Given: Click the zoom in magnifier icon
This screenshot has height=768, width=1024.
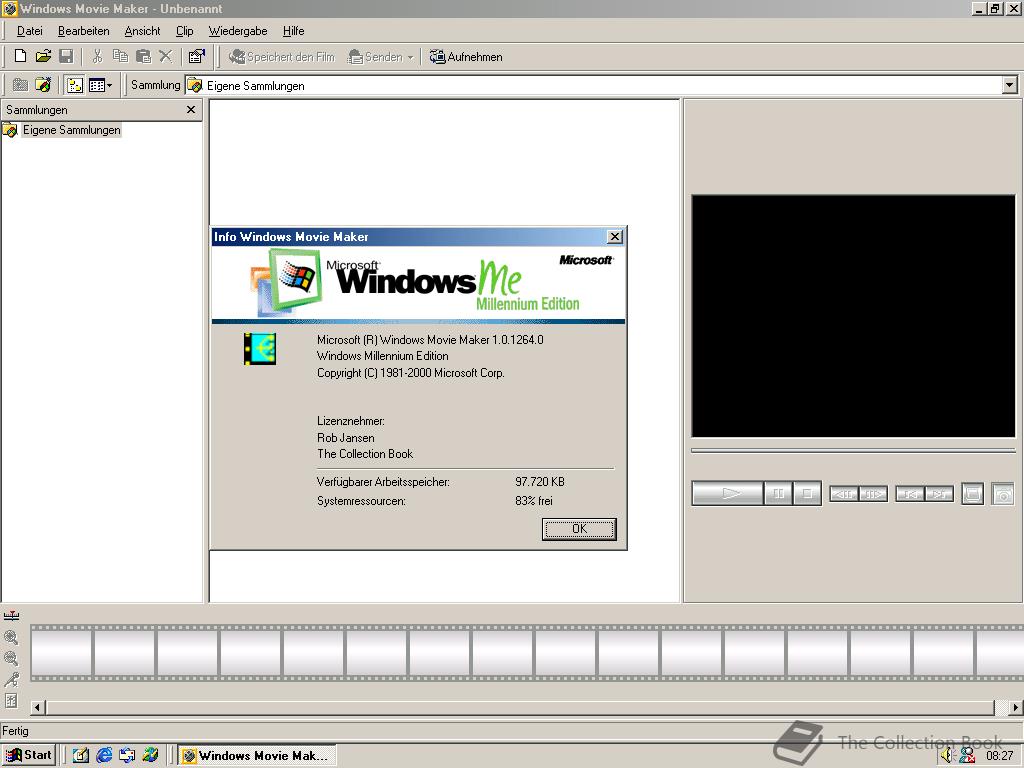Looking at the screenshot, I should 11,637.
